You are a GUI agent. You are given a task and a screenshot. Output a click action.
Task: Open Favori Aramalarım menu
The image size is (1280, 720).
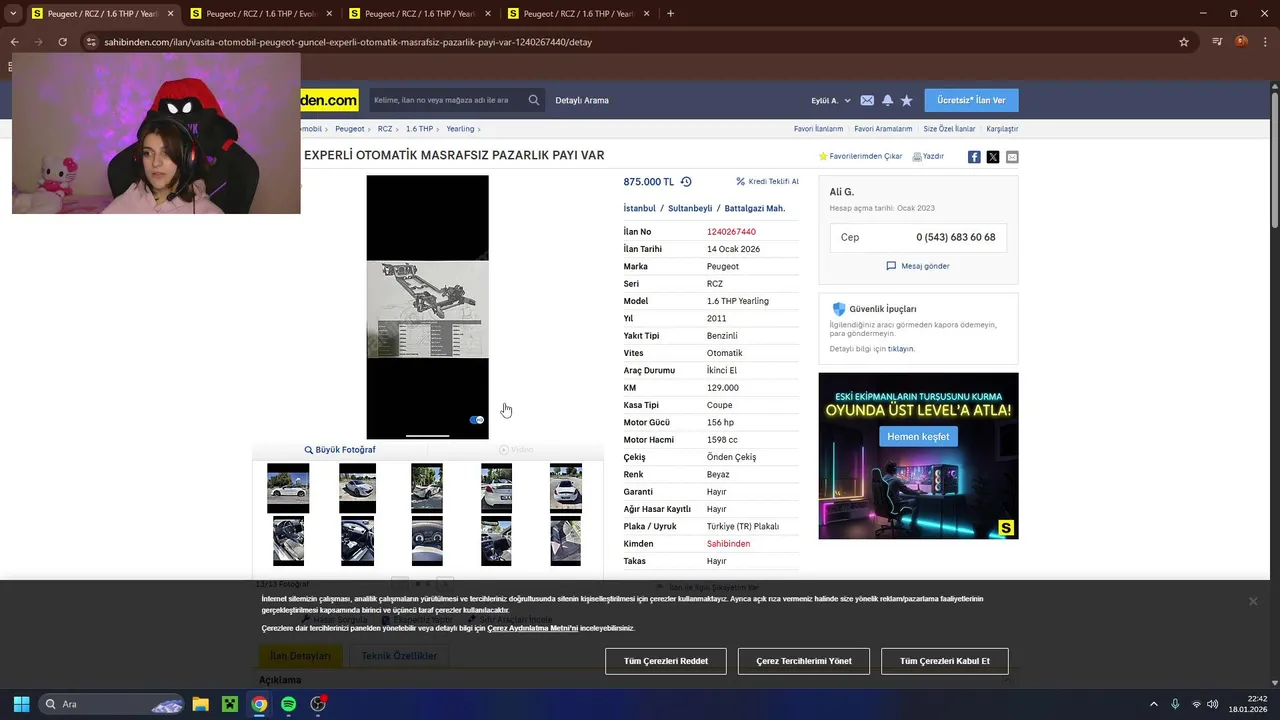pyautogui.click(x=883, y=129)
